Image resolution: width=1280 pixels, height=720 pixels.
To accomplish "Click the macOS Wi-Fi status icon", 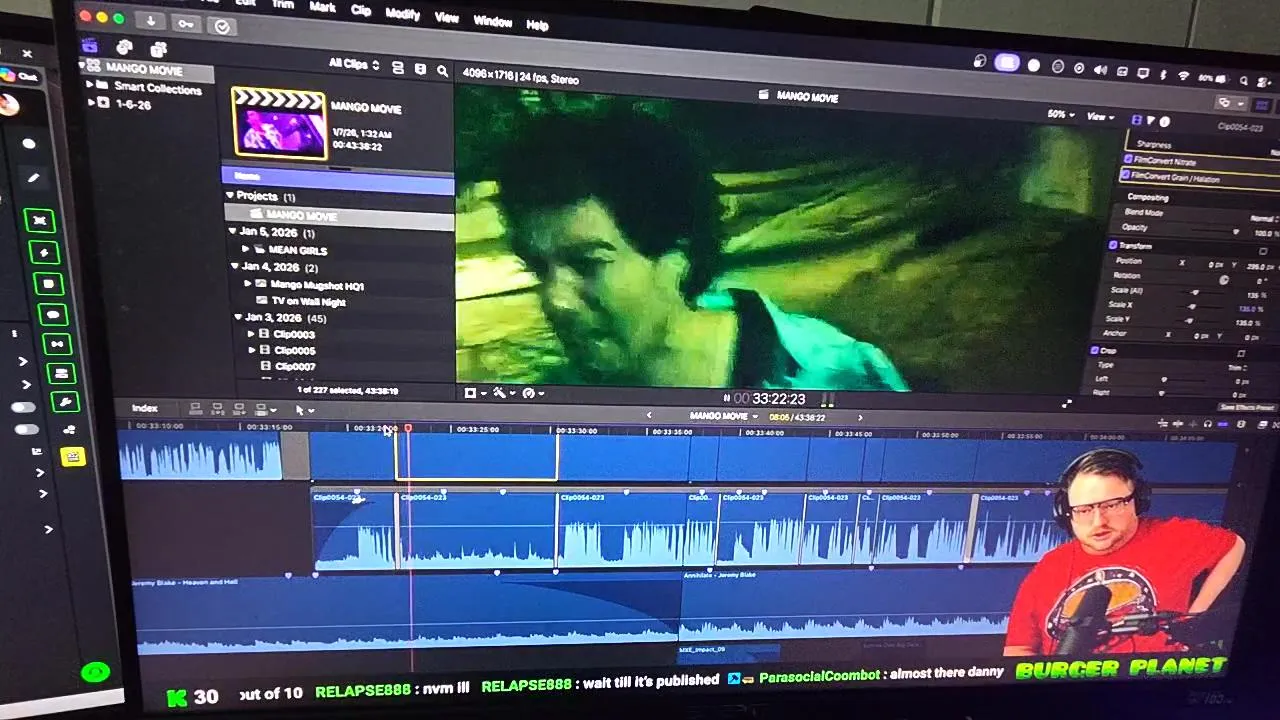I will pos(1183,75).
